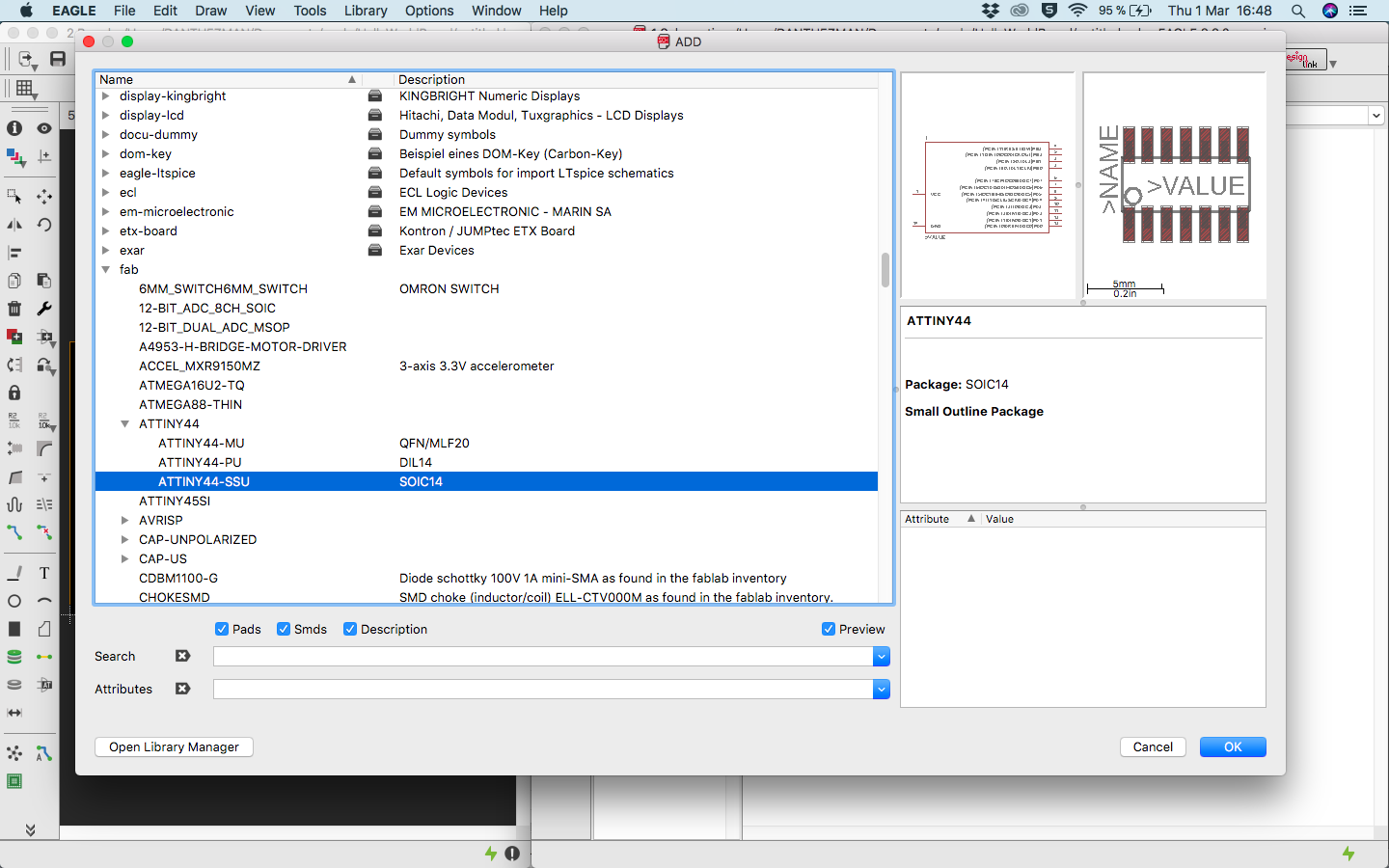Click the Ratsnest tool
1389x868 pixels.
[x=14, y=753]
